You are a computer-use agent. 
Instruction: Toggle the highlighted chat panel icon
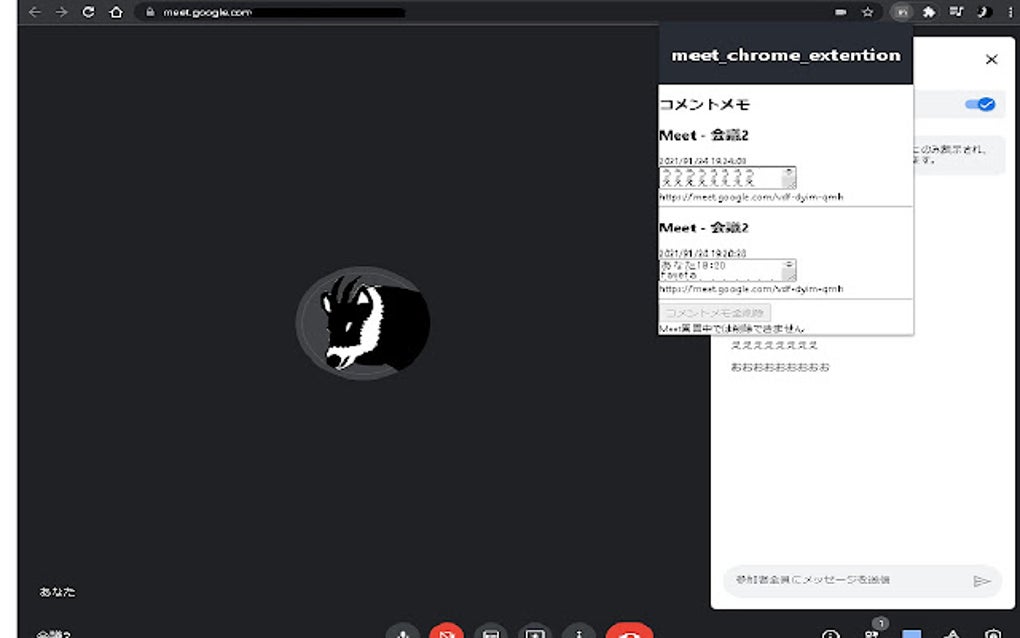(911, 633)
